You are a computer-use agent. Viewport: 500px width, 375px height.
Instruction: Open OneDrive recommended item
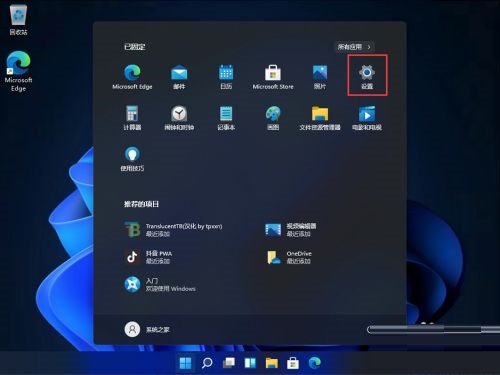pos(289,257)
